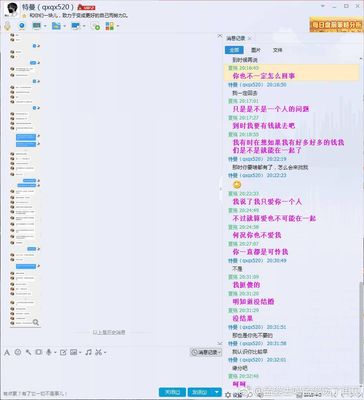Collapse chat area using top chevron
Viewport: 364px width, 400px height.
pyautogui.click(x=220, y=36)
